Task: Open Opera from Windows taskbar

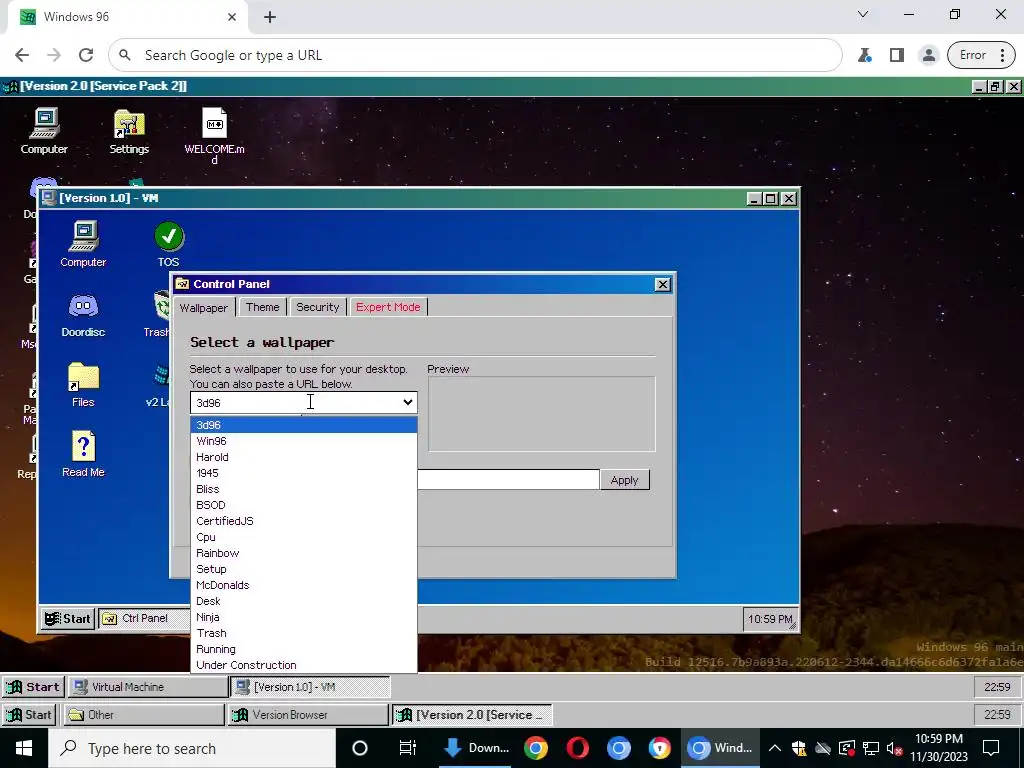Action: 577,748
